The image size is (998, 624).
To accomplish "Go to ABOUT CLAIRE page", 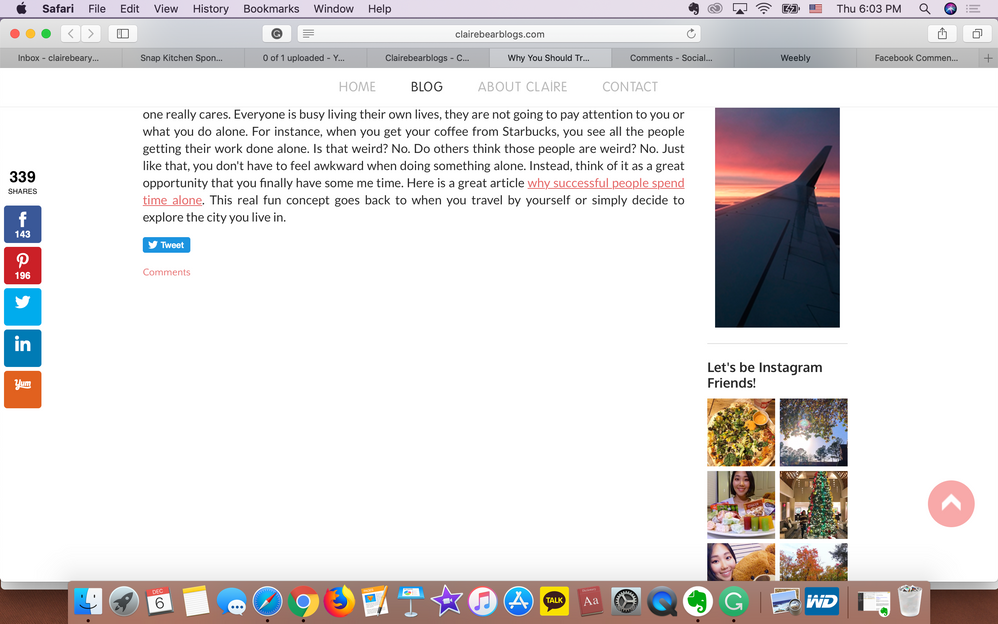I will coord(522,87).
